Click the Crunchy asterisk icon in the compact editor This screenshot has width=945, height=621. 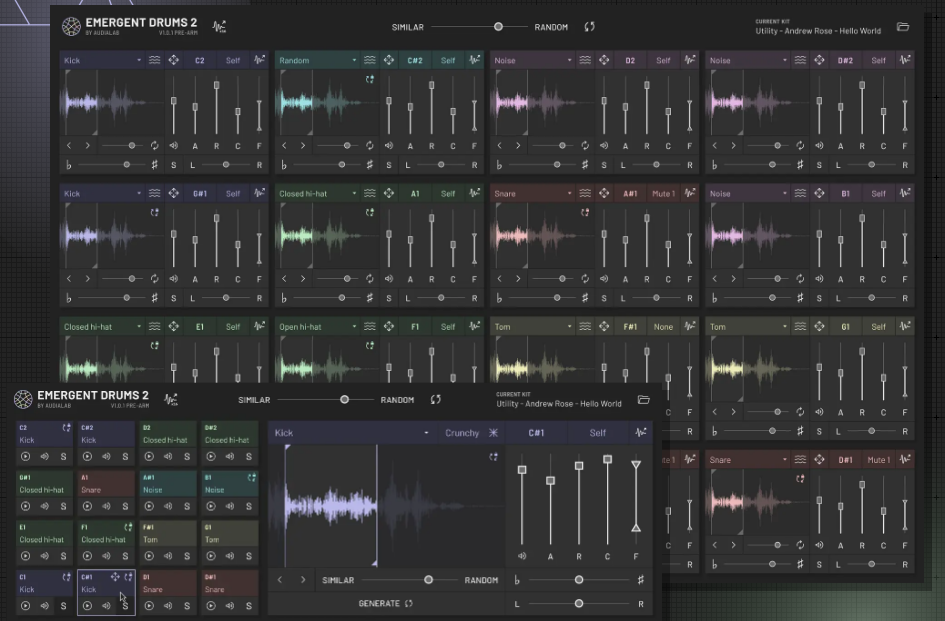tap(493, 432)
